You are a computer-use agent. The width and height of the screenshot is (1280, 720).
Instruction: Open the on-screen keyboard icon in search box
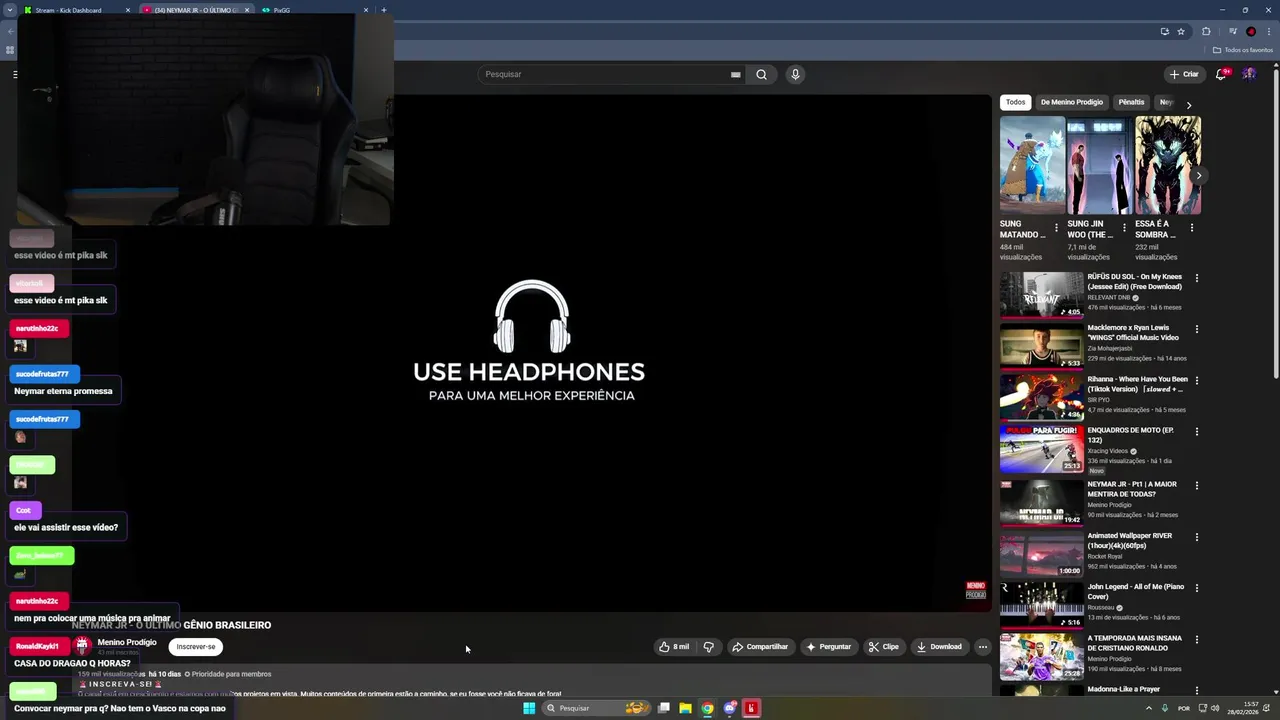pyautogui.click(x=736, y=74)
